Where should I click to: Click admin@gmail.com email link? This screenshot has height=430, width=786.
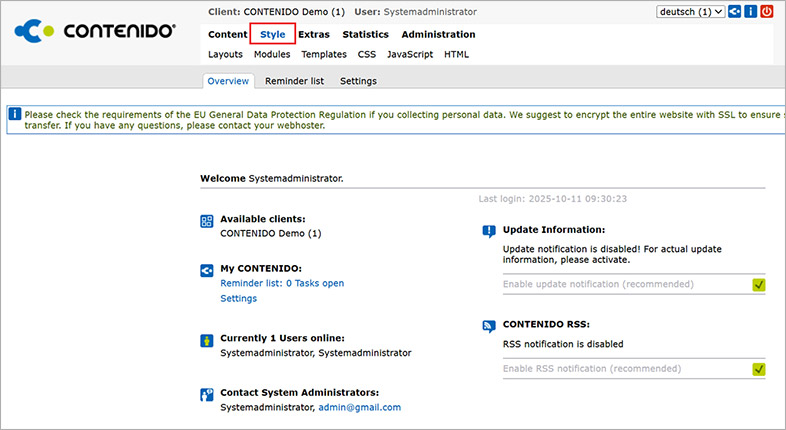pyautogui.click(x=359, y=407)
